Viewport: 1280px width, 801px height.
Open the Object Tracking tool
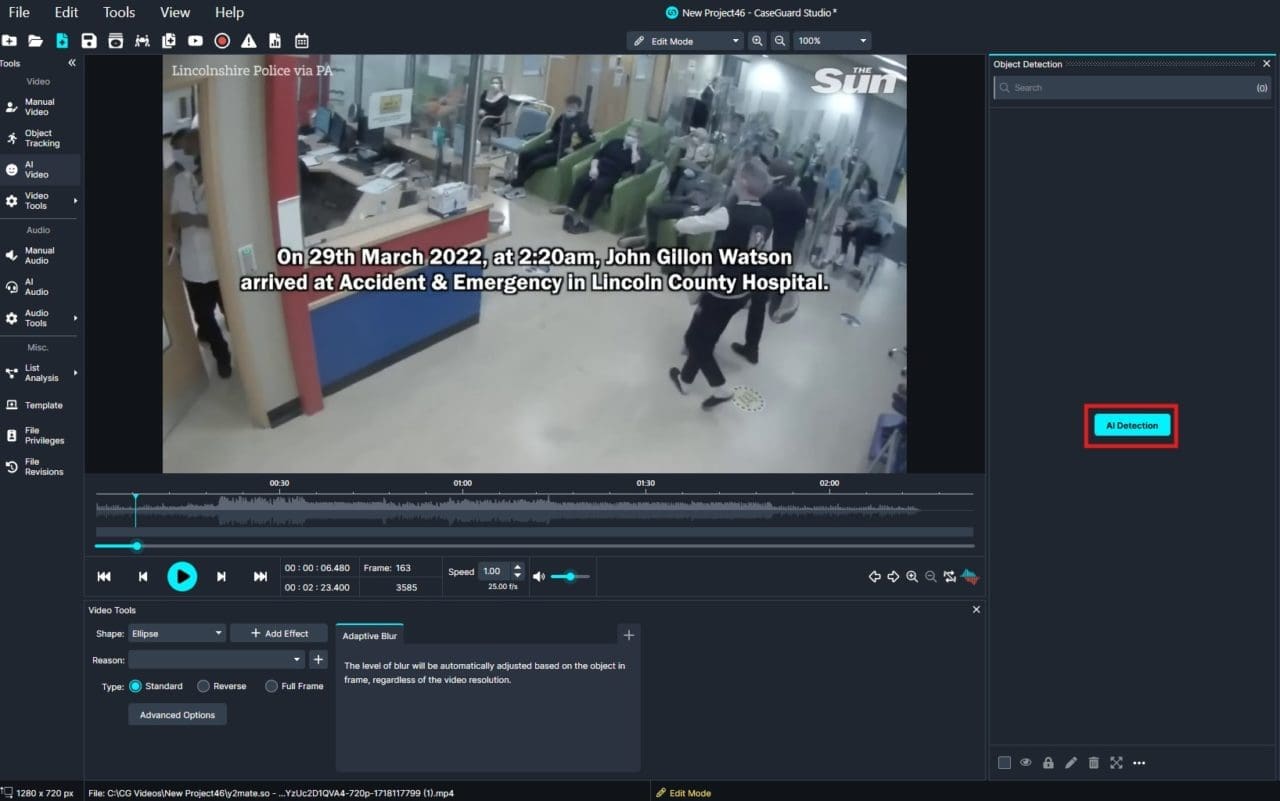coord(40,137)
